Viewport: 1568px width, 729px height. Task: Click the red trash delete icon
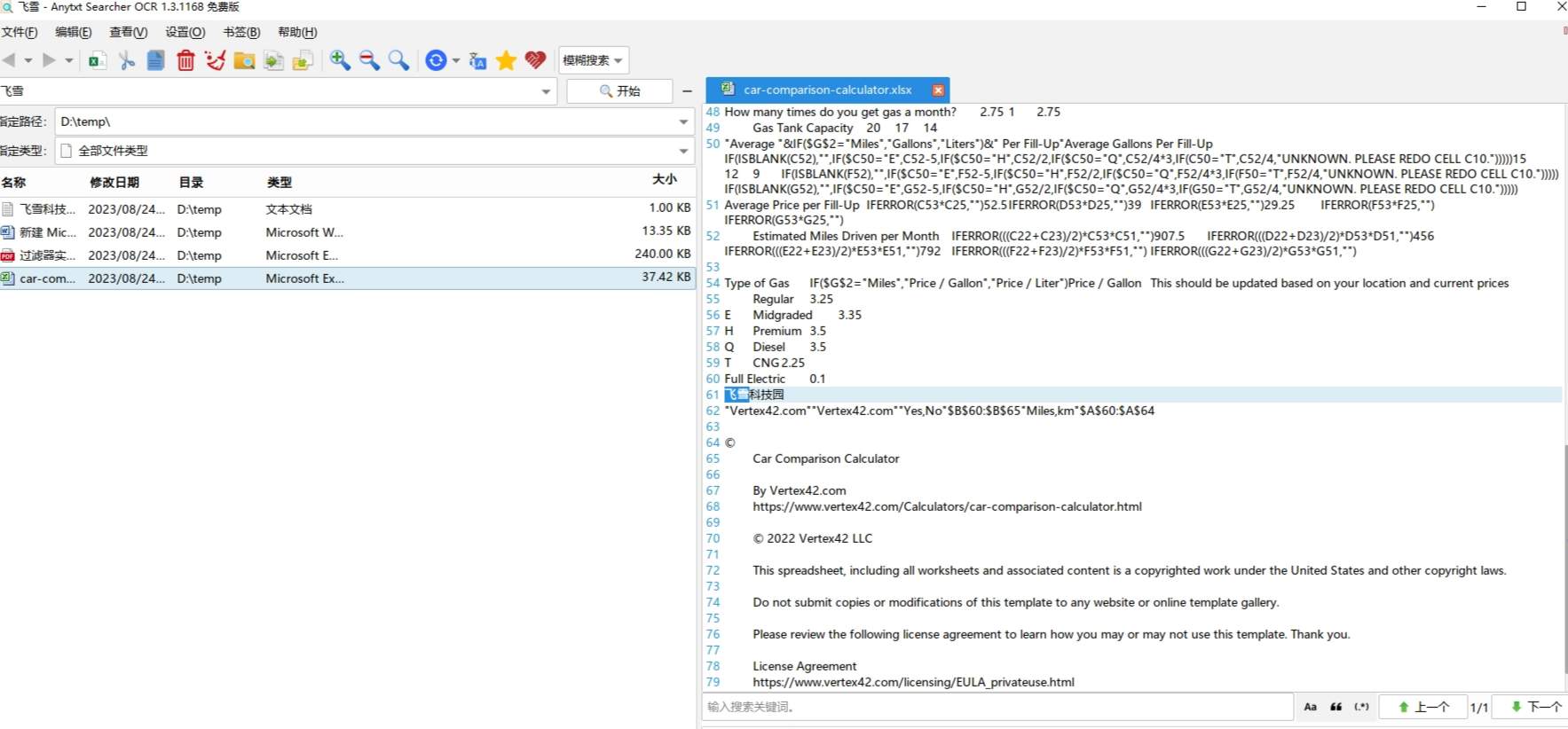pos(185,60)
